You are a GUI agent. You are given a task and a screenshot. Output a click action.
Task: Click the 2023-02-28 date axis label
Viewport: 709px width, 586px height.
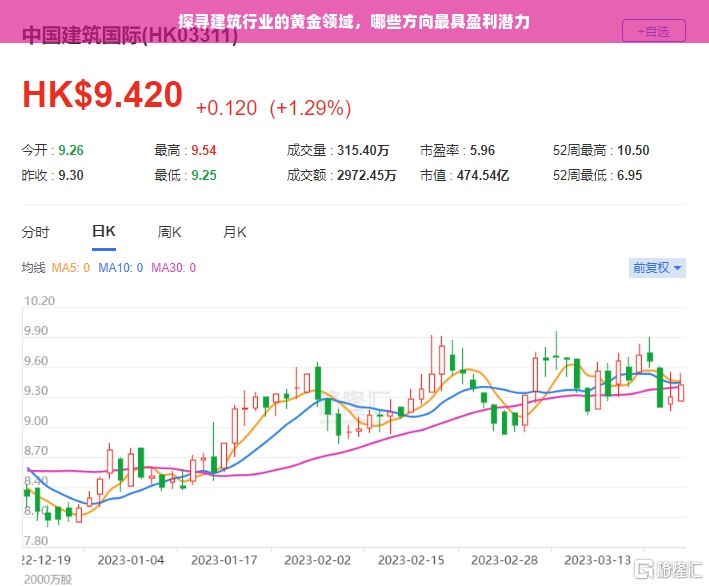pyautogui.click(x=505, y=560)
